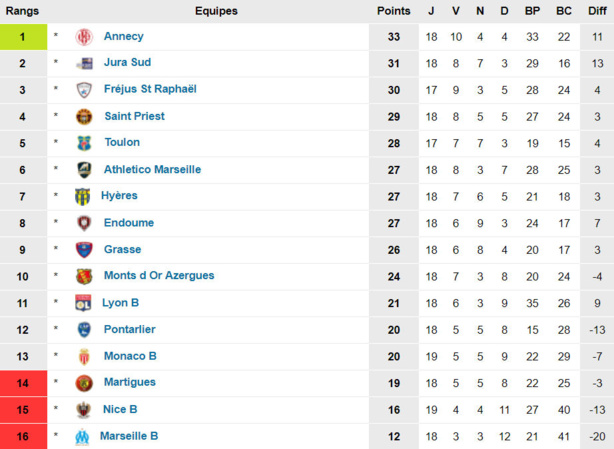Click the Fréjus St Raphaël crest icon
The image size is (614, 449).
point(84,90)
